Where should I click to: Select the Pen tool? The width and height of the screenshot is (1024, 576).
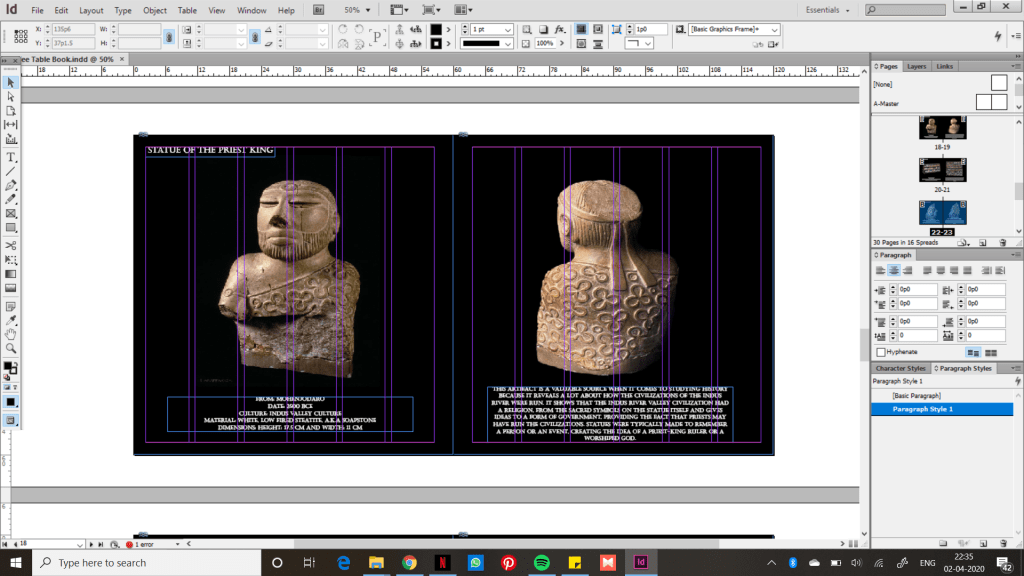pos(11,185)
